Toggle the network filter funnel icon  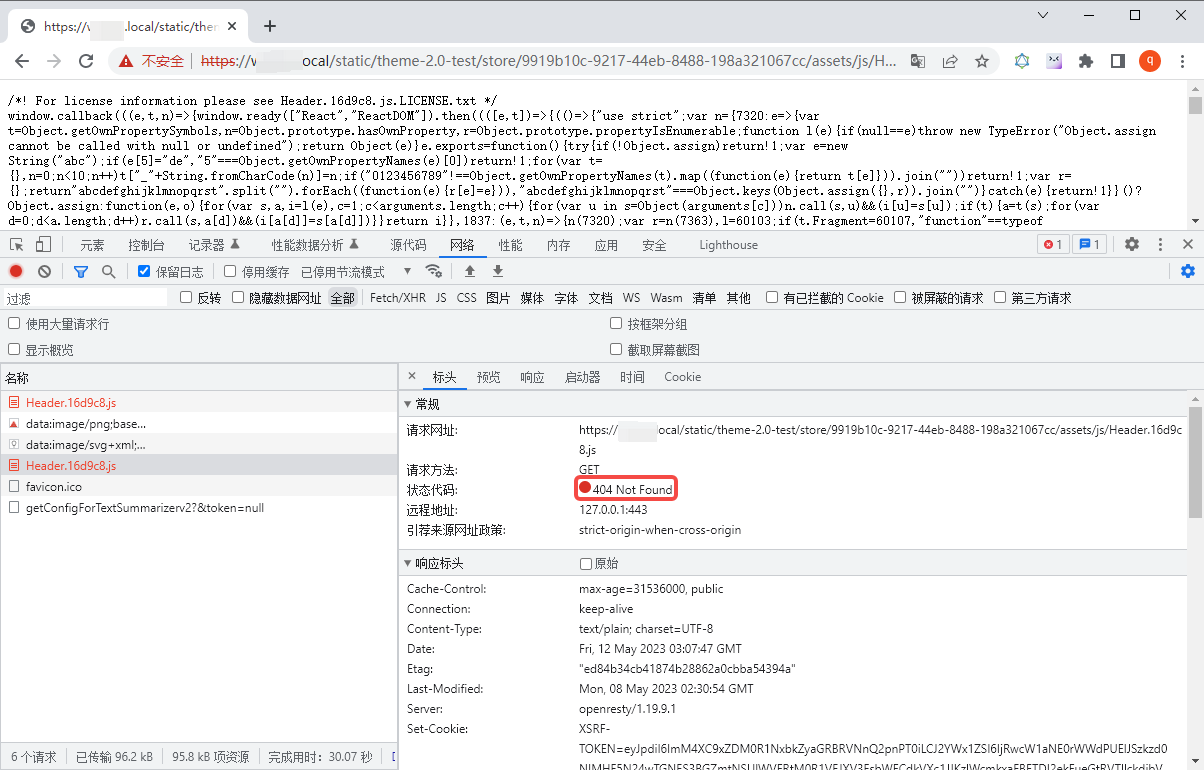coord(81,271)
